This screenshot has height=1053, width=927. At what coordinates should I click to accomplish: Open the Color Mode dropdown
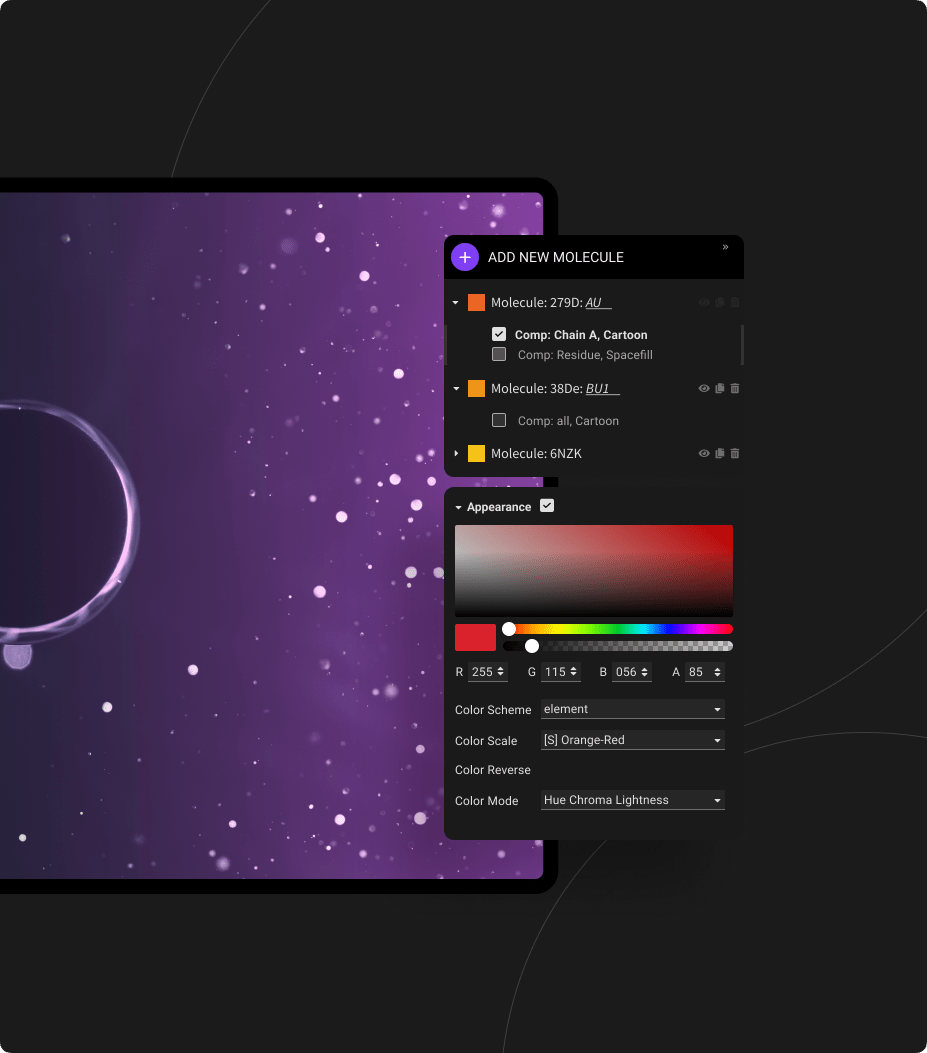632,800
